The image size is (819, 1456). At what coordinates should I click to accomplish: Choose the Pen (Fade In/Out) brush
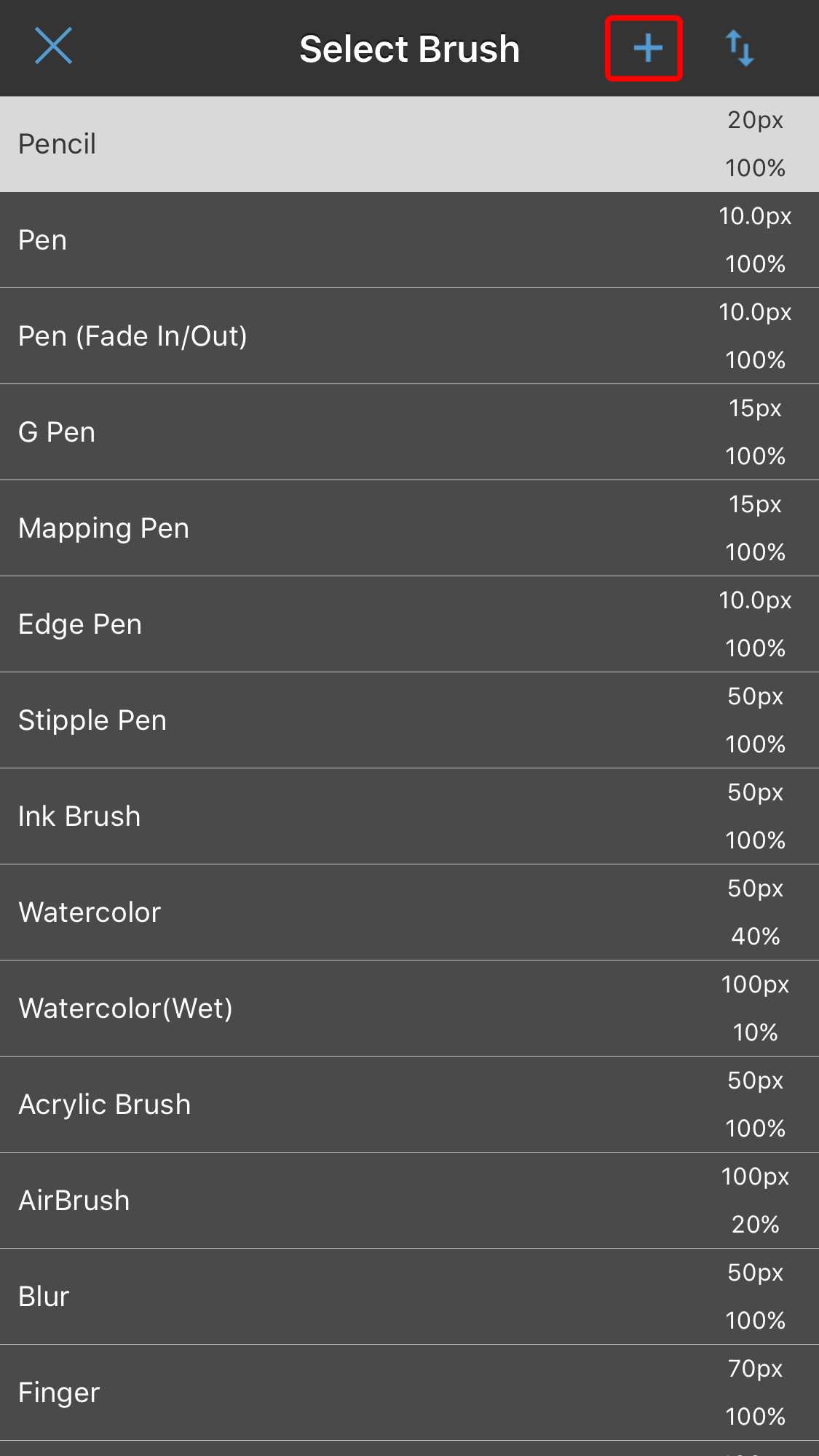click(291, 335)
